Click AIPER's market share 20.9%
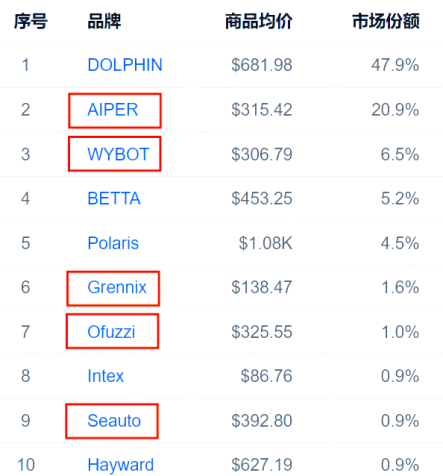This screenshot has height=476, width=443. (395, 110)
